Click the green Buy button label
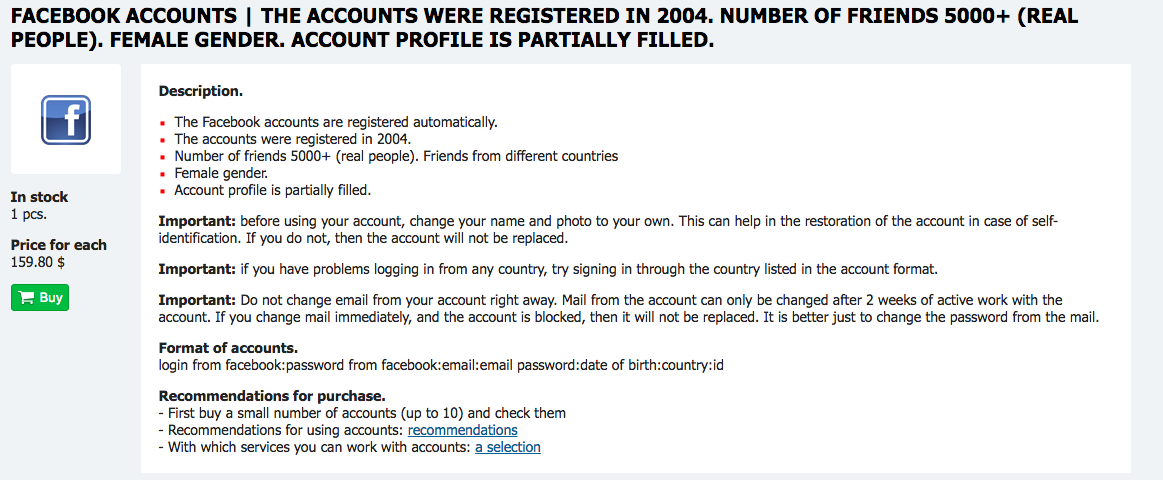The image size is (1163, 480). (40, 298)
